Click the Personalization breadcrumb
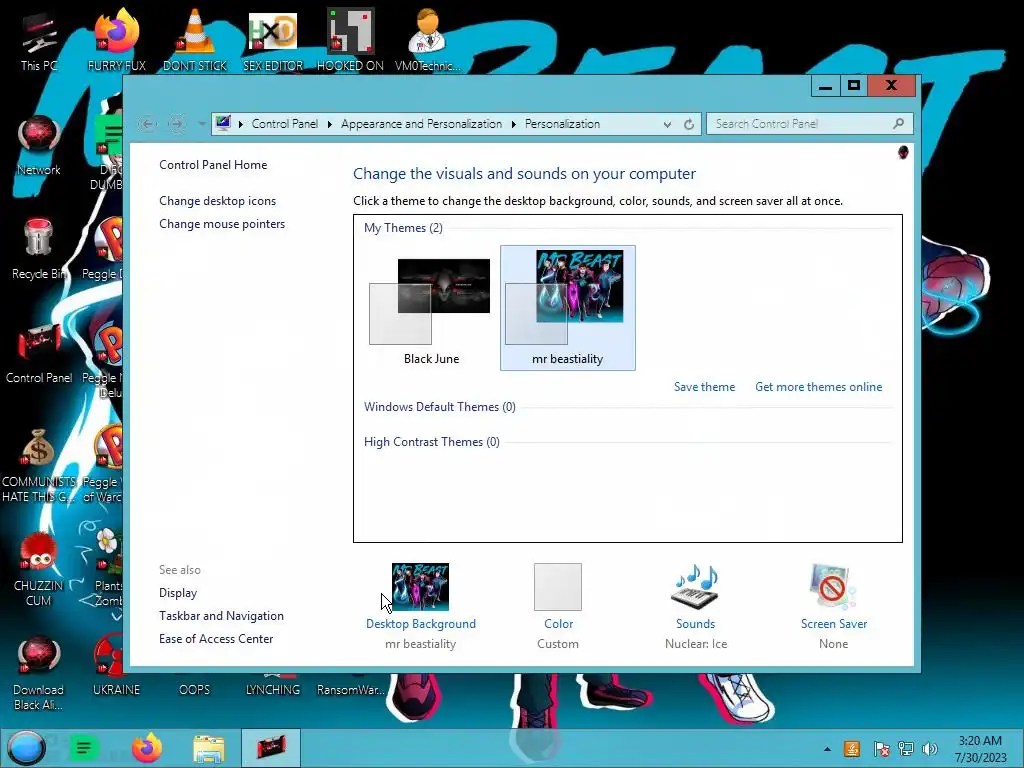 562,124
